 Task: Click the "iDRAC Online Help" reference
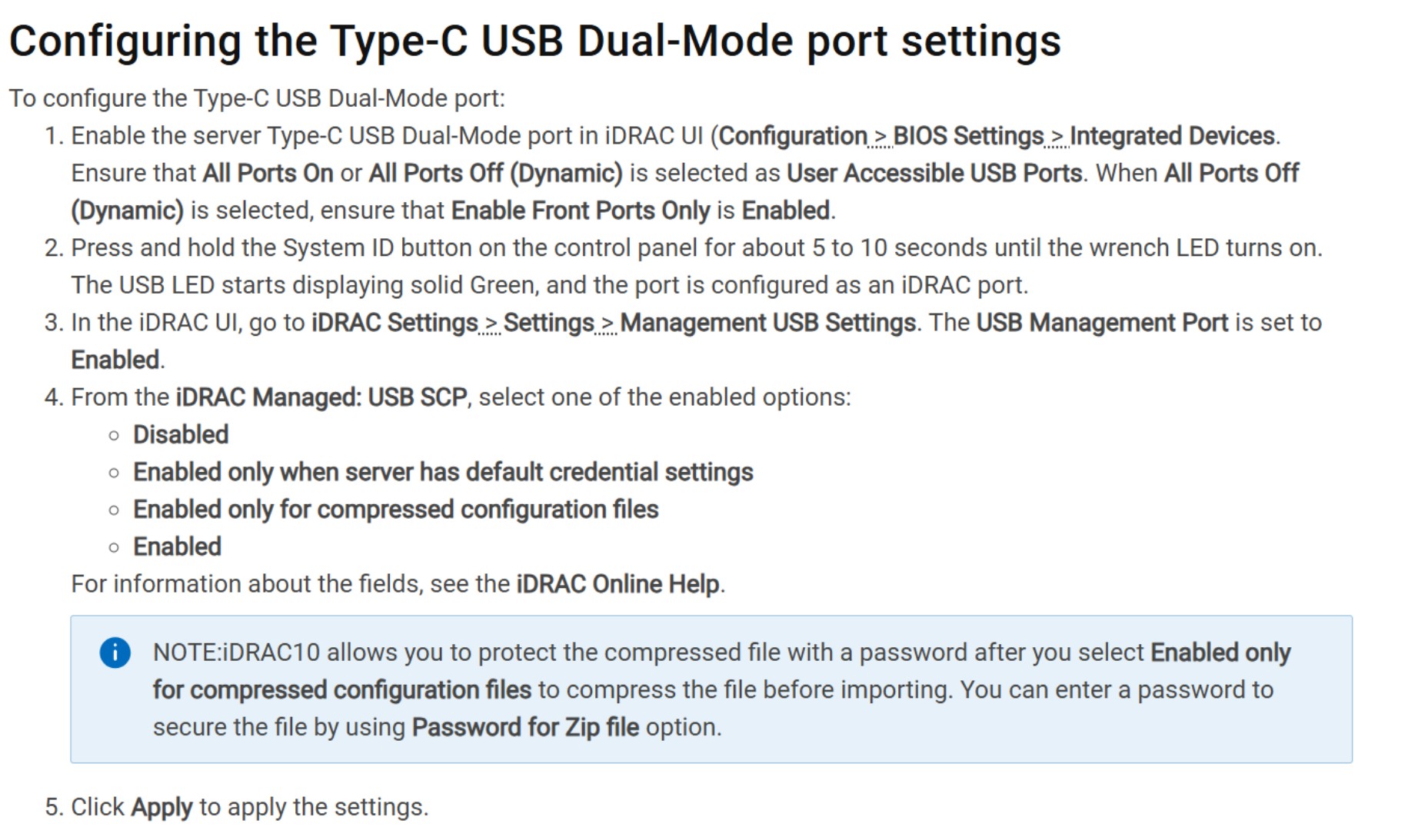click(618, 584)
